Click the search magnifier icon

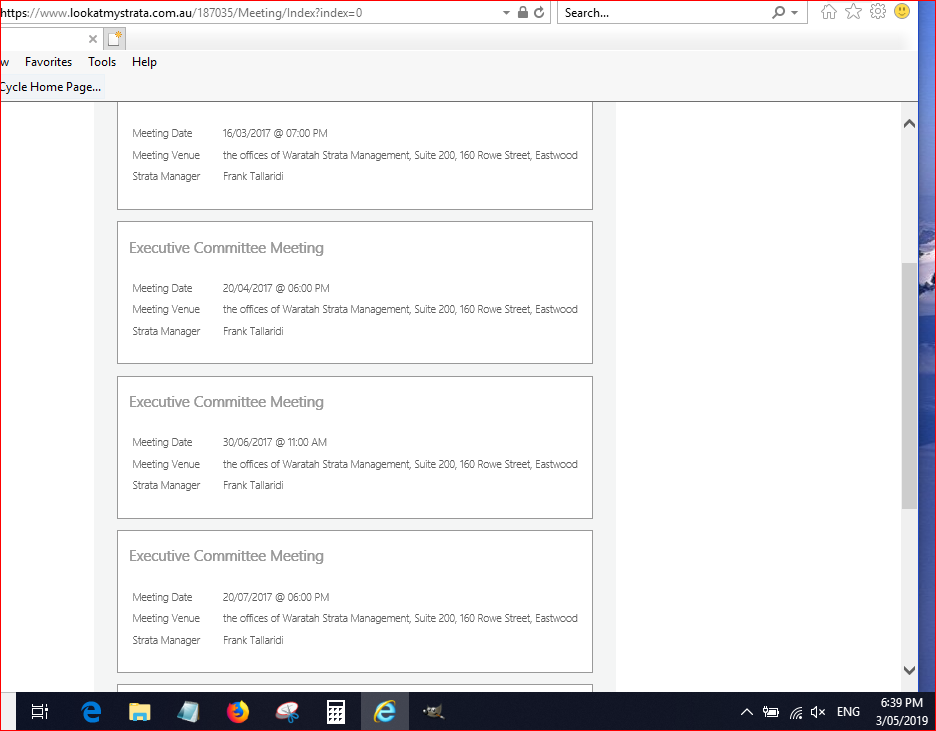click(778, 13)
